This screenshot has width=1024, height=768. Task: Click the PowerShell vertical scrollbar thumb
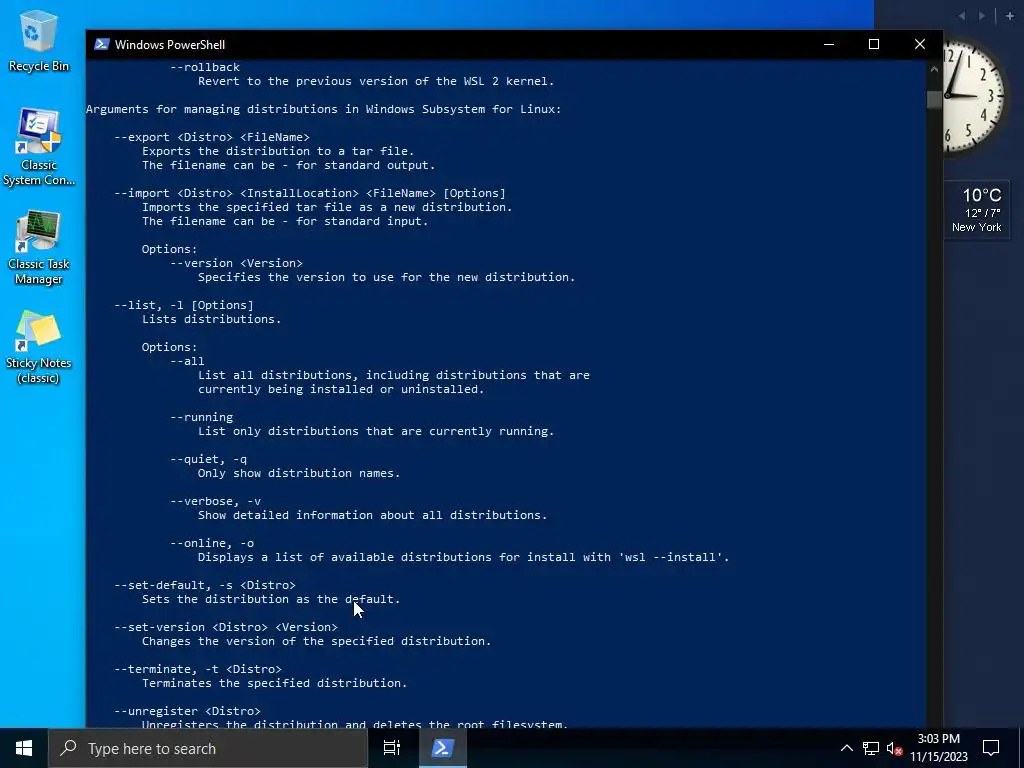934,99
